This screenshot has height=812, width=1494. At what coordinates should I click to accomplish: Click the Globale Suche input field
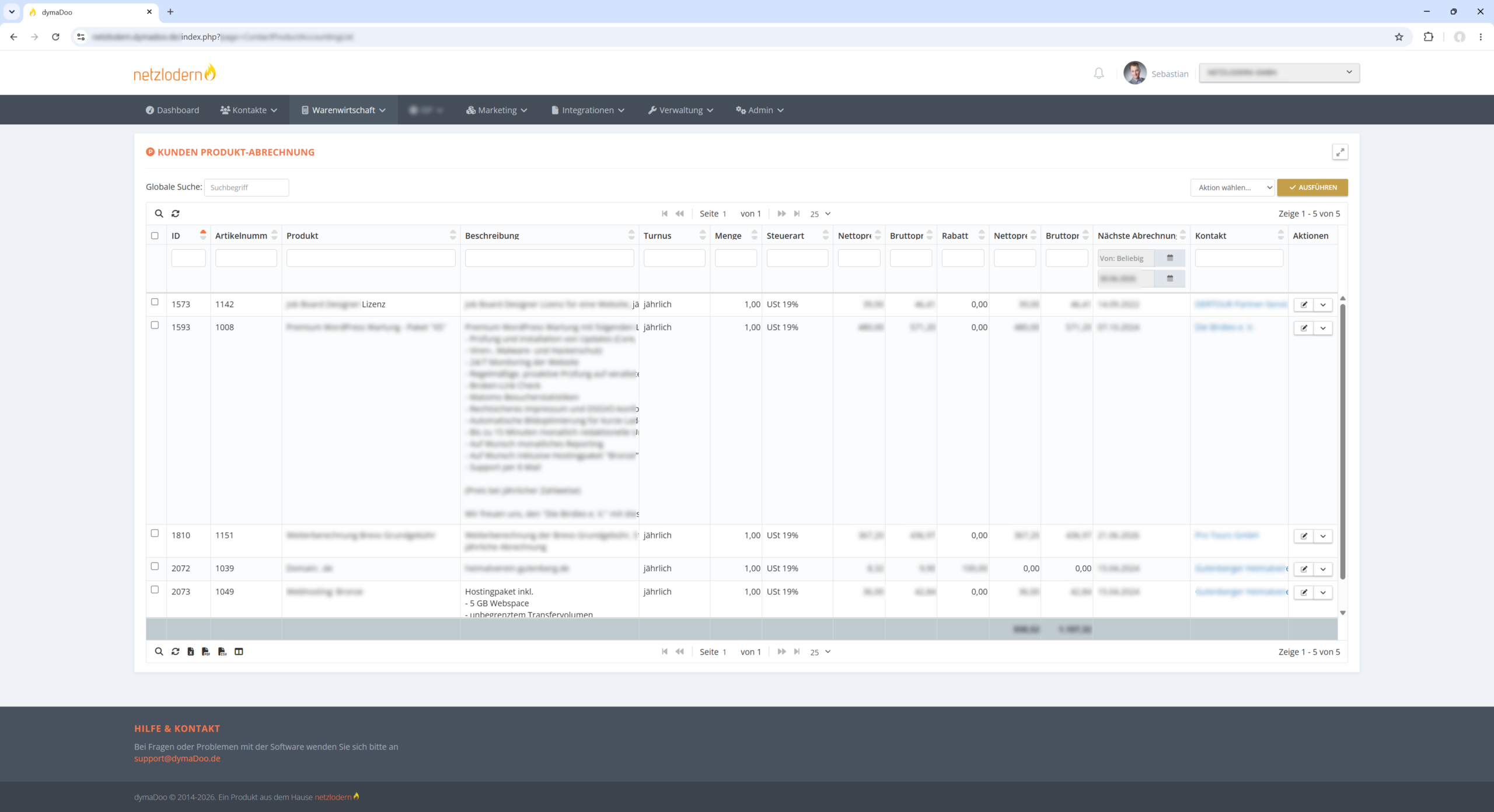(246, 187)
